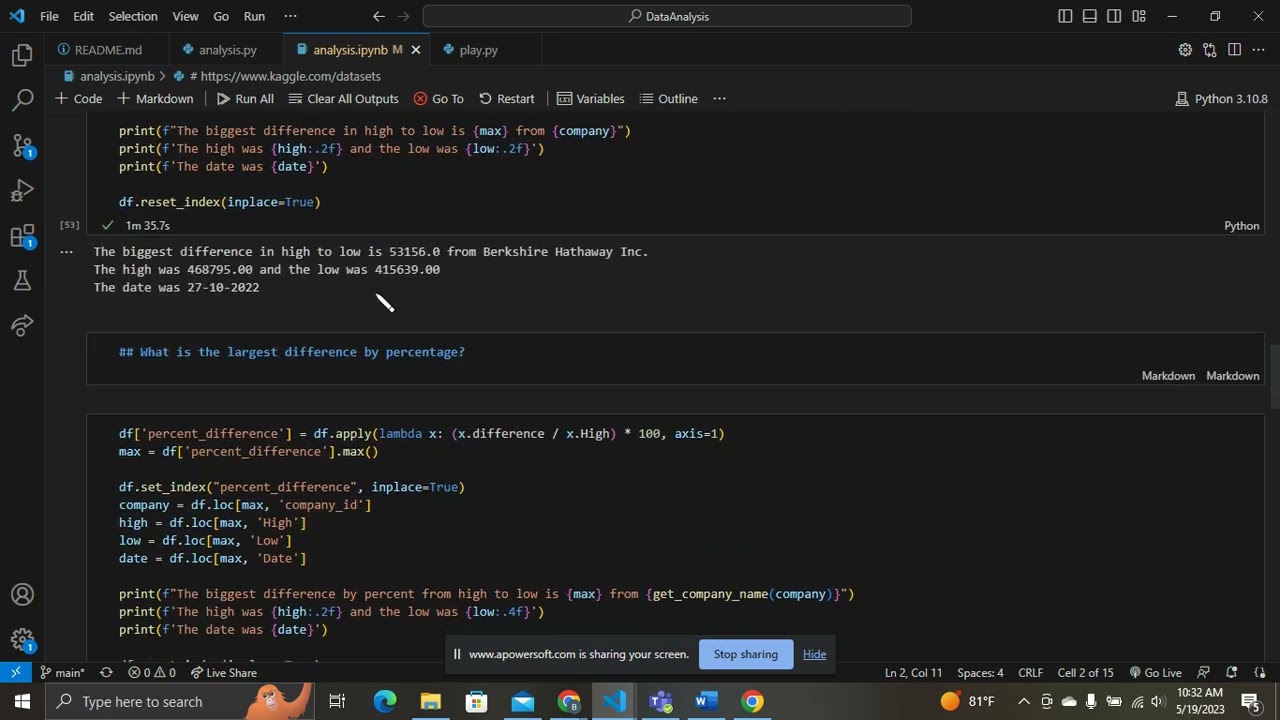The height and width of the screenshot is (720, 1280).
Task: Restart the notebook kernel
Action: coord(506,98)
